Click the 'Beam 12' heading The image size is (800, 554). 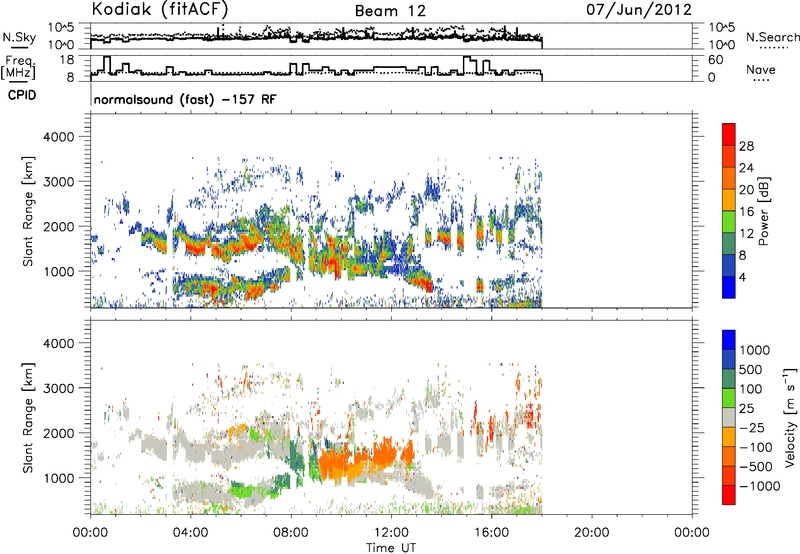390,11
